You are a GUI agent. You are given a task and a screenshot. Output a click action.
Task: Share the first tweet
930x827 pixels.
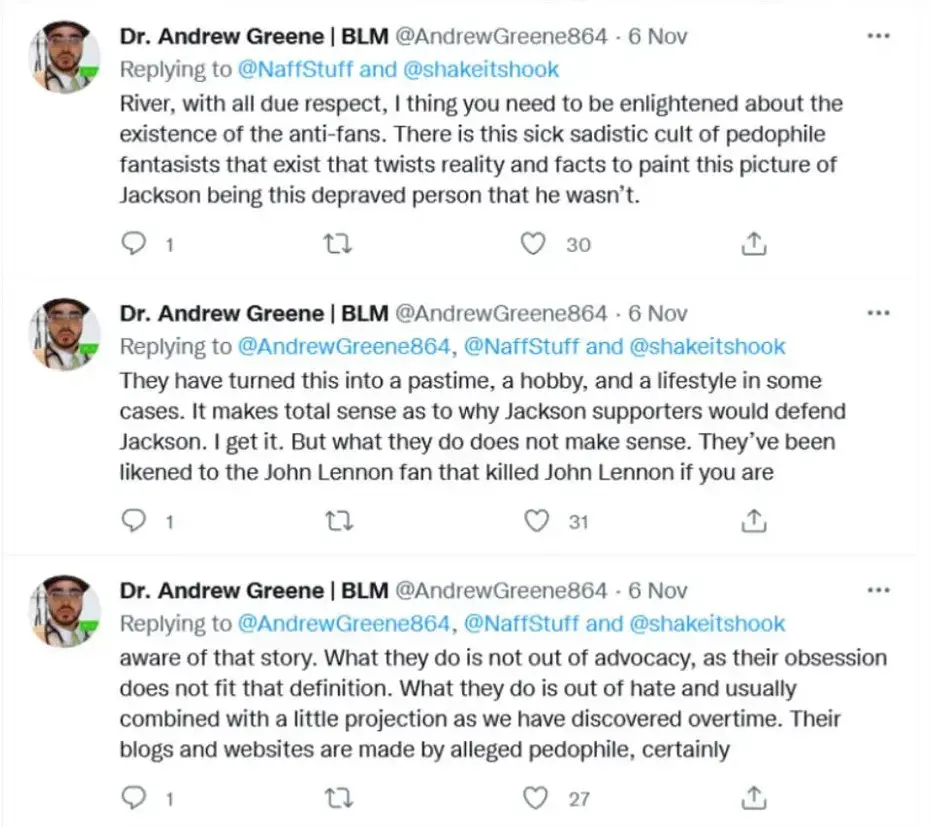coord(755,243)
